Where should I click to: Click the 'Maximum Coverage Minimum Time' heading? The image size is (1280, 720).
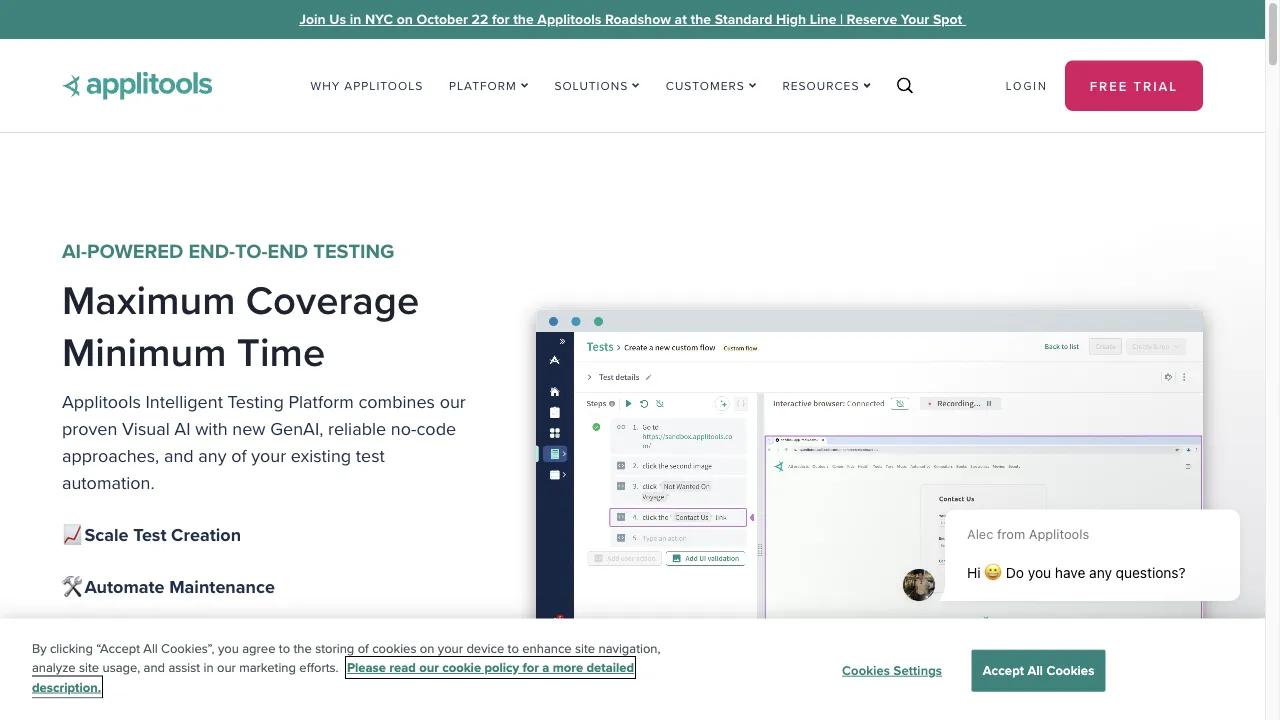click(x=240, y=327)
